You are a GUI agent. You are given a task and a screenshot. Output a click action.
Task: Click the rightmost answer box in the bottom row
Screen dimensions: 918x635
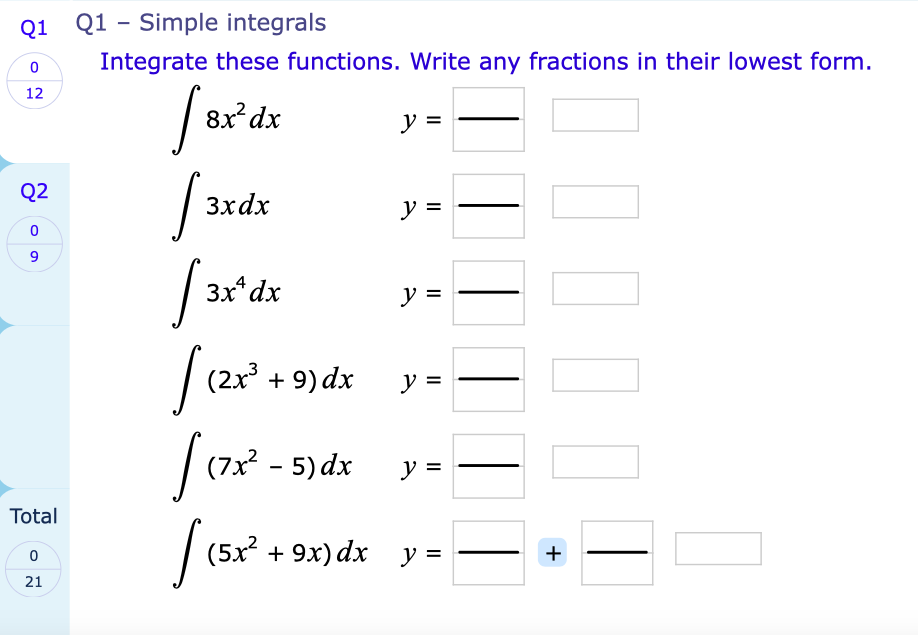click(x=719, y=546)
